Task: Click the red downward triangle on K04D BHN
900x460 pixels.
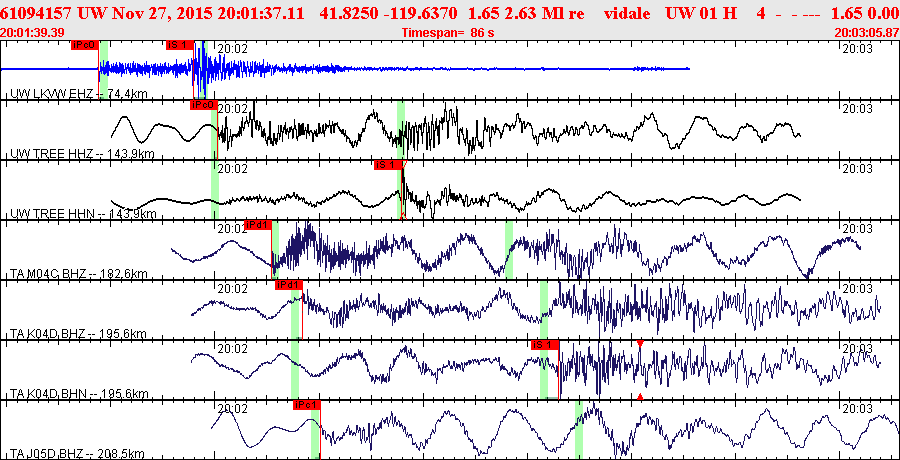Action: [x=640, y=344]
